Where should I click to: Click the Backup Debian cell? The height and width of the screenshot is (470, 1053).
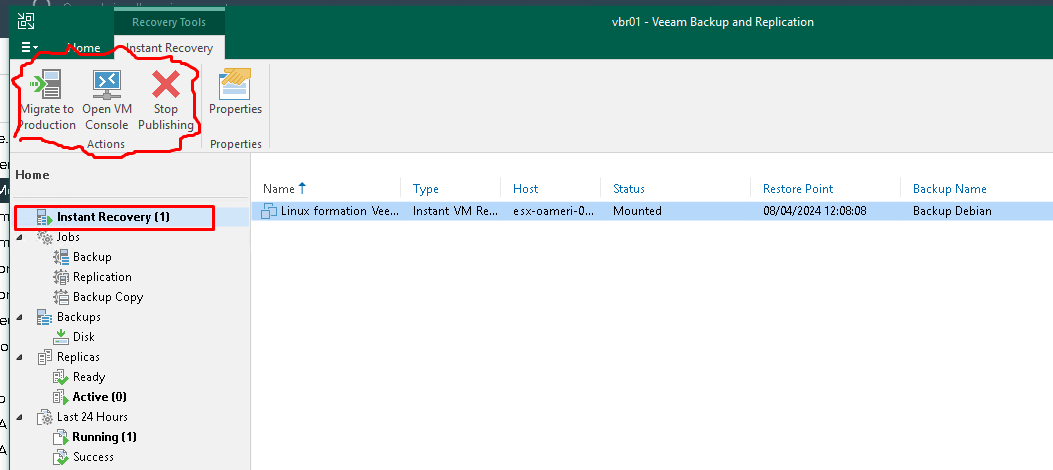click(x=952, y=211)
